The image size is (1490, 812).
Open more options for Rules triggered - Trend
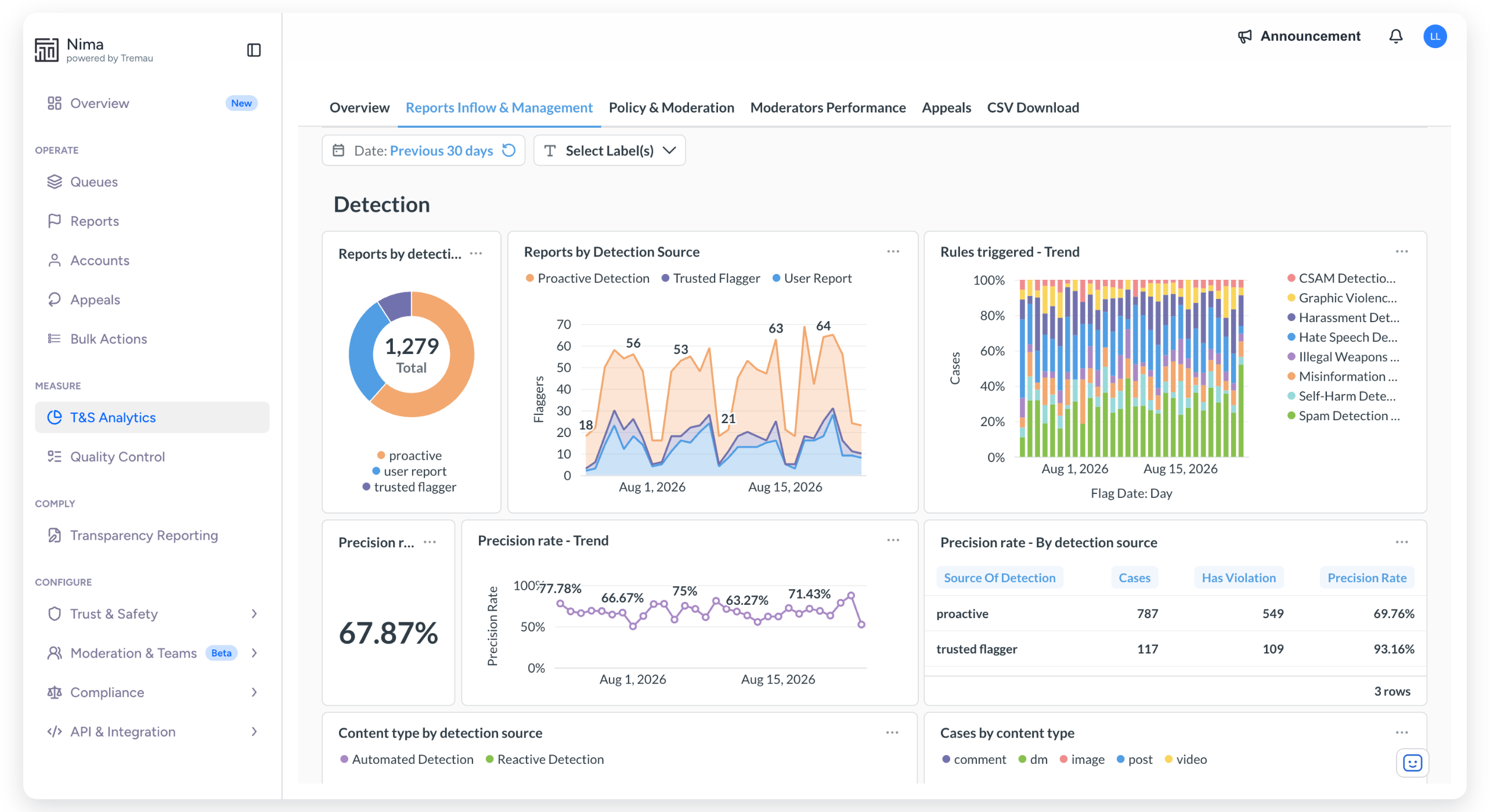pyautogui.click(x=1401, y=252)
